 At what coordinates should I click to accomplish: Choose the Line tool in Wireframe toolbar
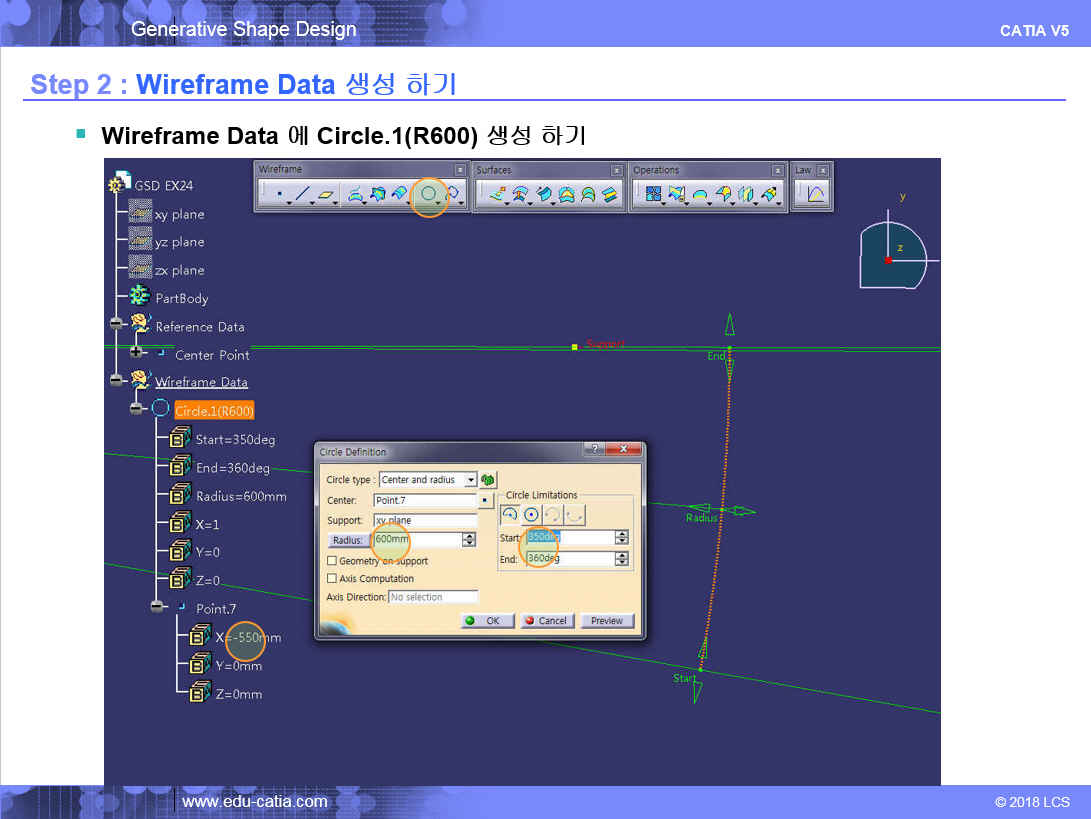point(302,195)
